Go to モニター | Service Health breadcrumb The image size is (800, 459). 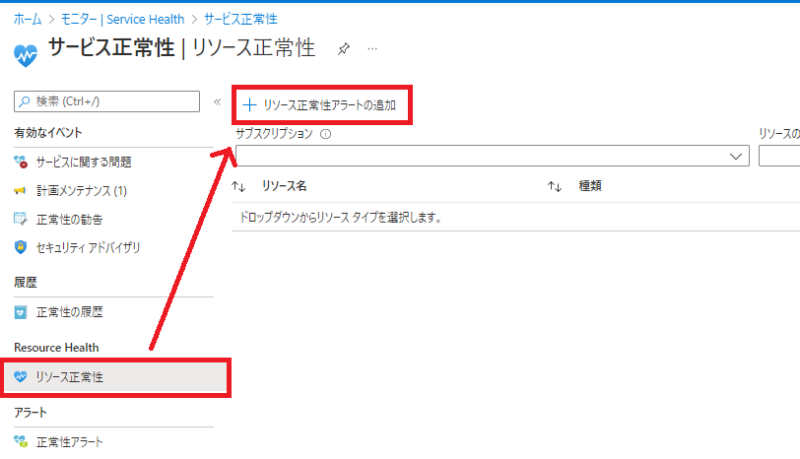[122, 19]
